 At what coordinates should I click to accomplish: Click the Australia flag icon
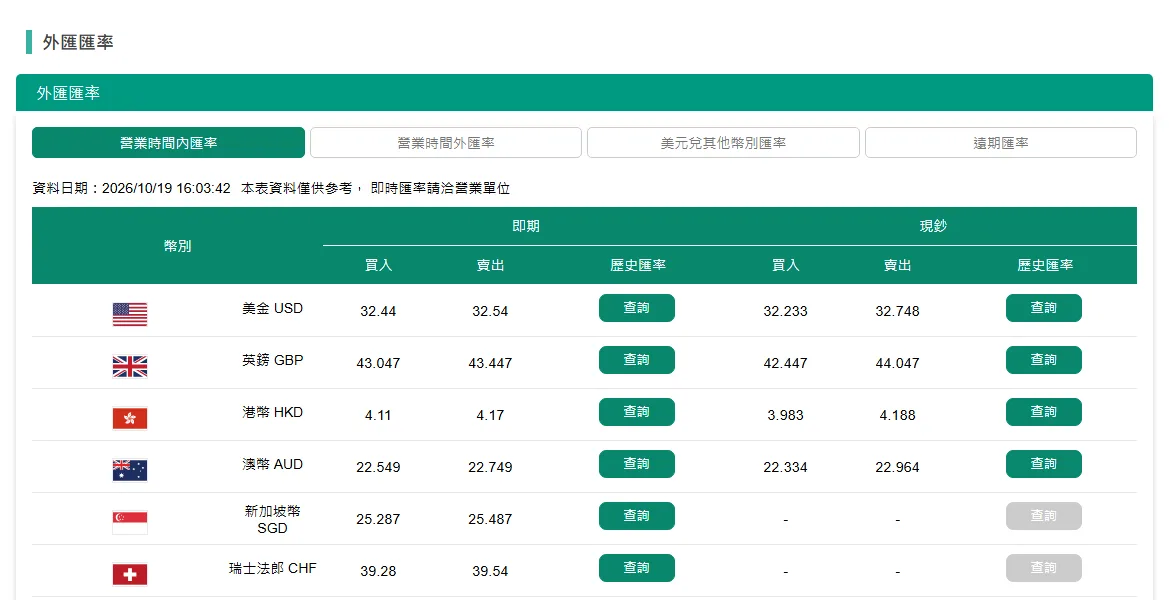click(x=130, y=470)
